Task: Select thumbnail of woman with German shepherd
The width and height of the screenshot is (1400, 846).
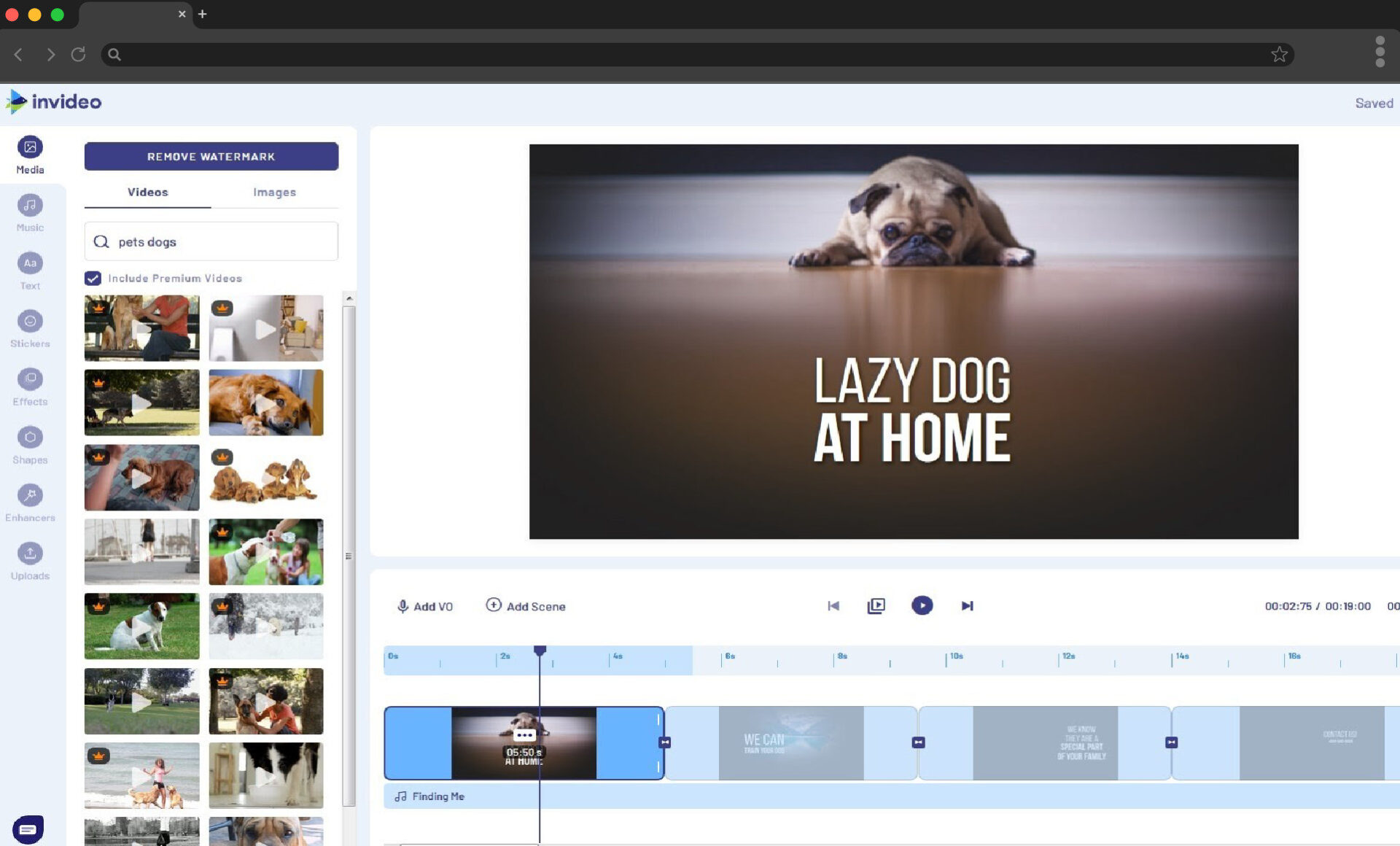Action: point(266,702)
